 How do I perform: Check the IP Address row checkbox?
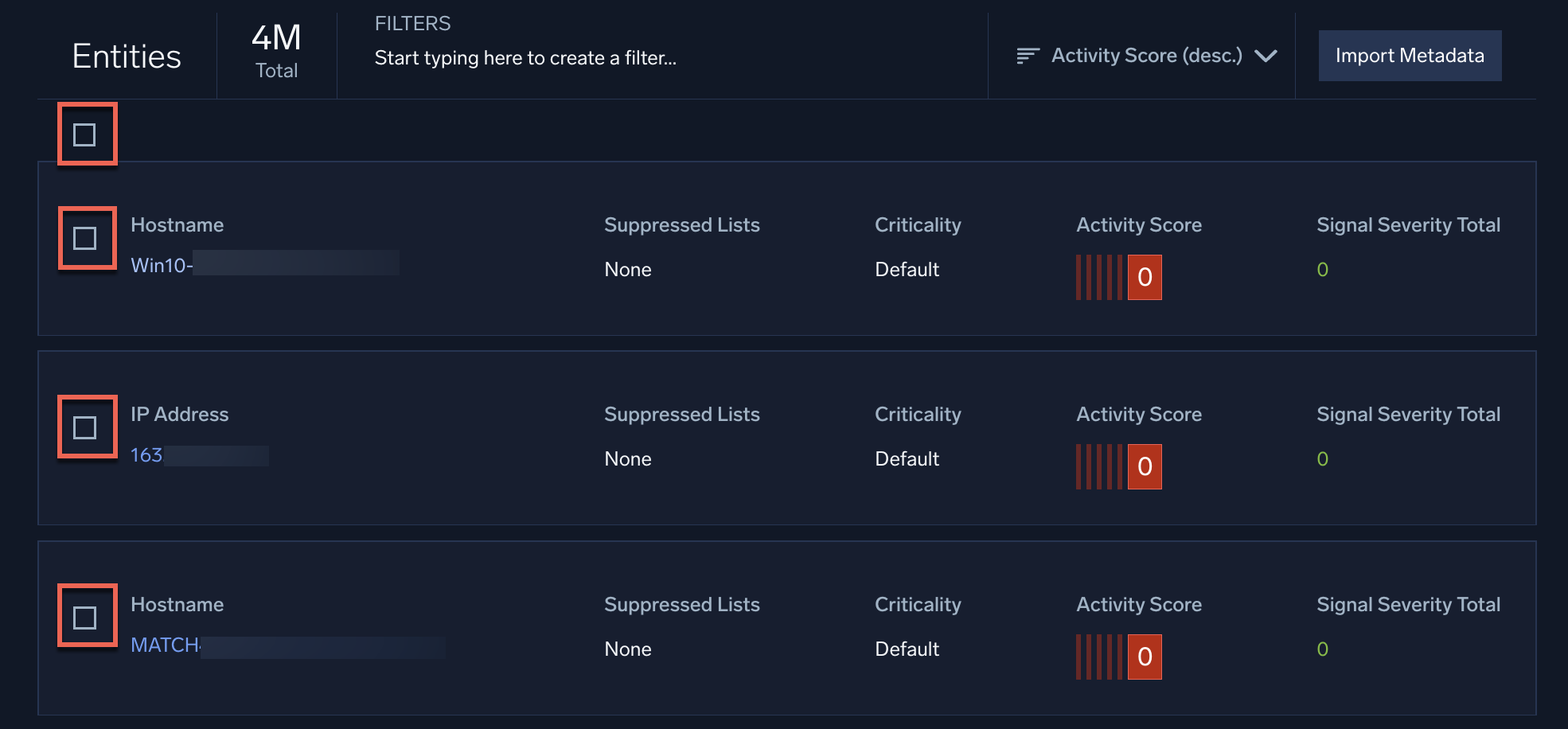[x=87, y=427]
